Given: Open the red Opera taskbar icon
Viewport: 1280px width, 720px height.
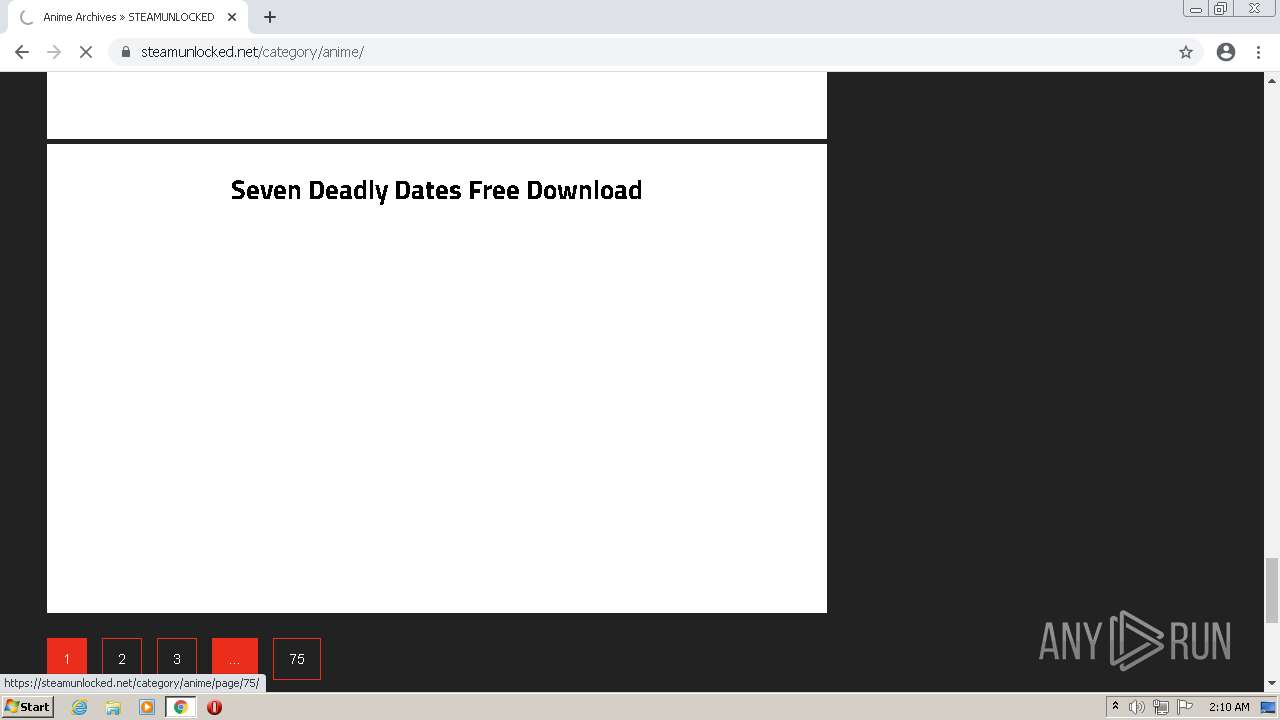Looking at the screenshot, I should [214, 707].
